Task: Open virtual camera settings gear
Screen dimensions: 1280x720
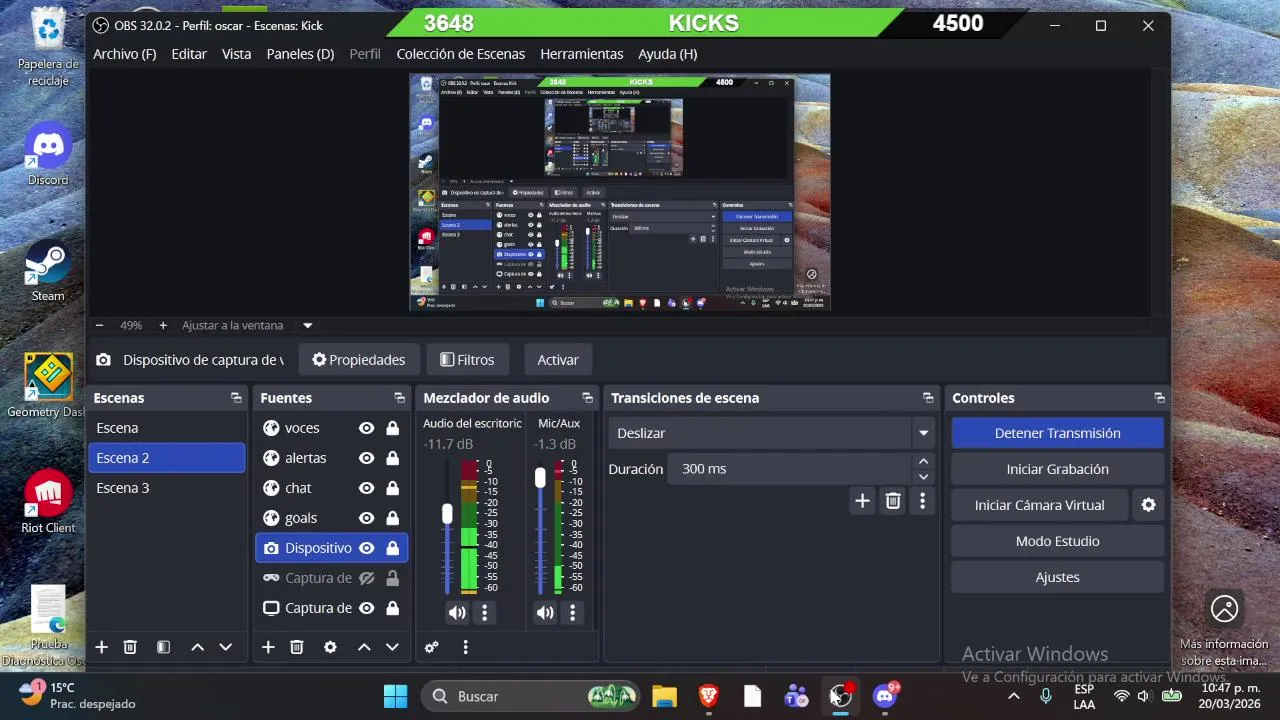Action: [x=1148, y=505]
